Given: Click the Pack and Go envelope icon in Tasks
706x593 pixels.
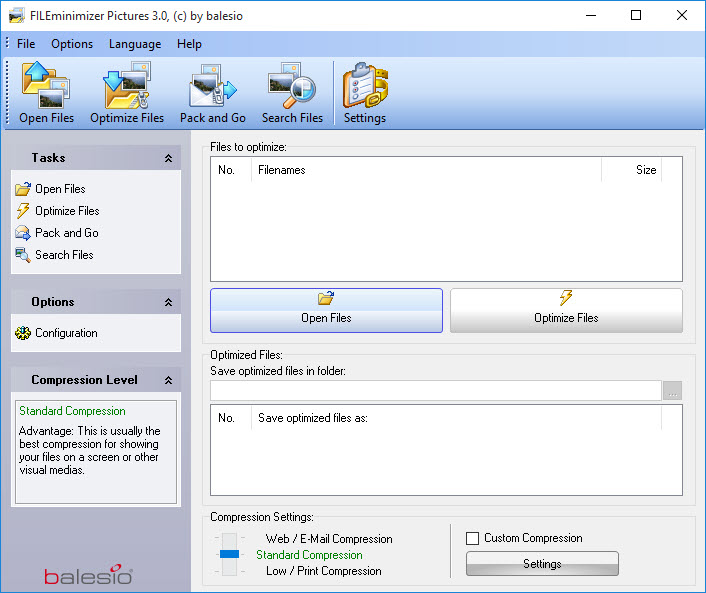Looking at the screenshot, I should [23, 233].
